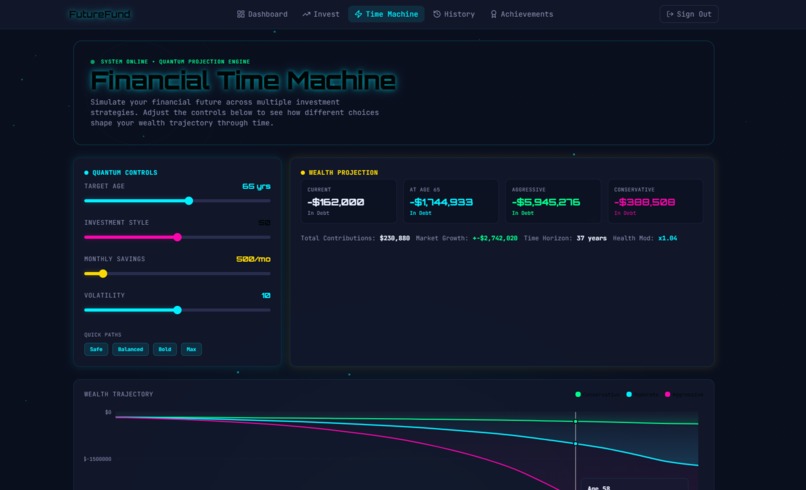Click the 'Financial Time Machine' heading

[243, 81]
